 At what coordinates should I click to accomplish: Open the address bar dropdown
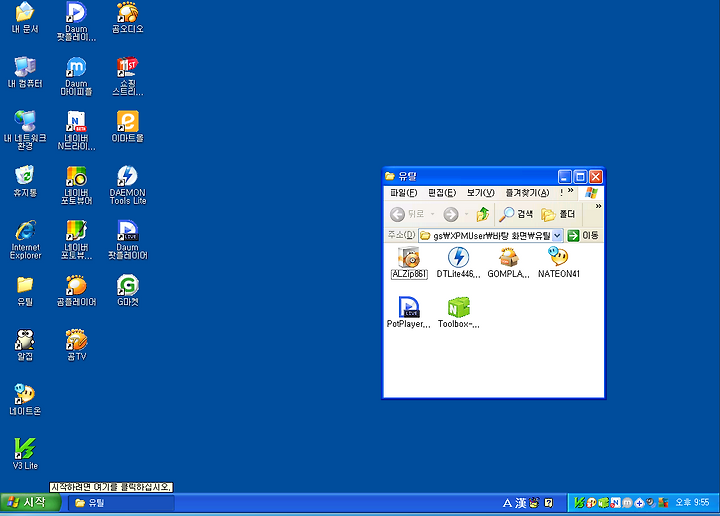[x=557, y=236]
